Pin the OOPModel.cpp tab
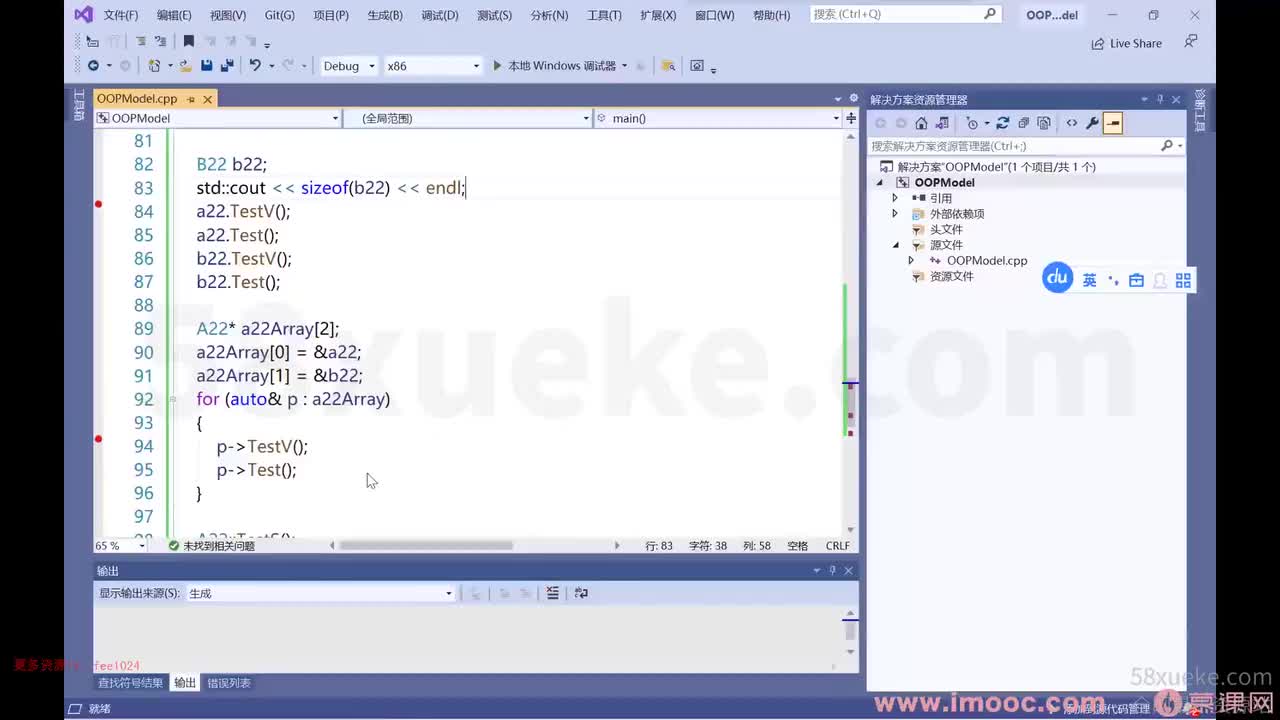 pos(191,99)
